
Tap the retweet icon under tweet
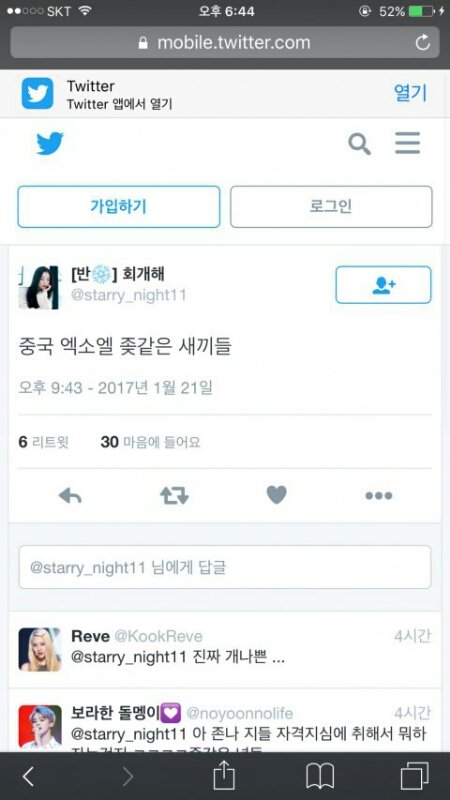point(174,495)
